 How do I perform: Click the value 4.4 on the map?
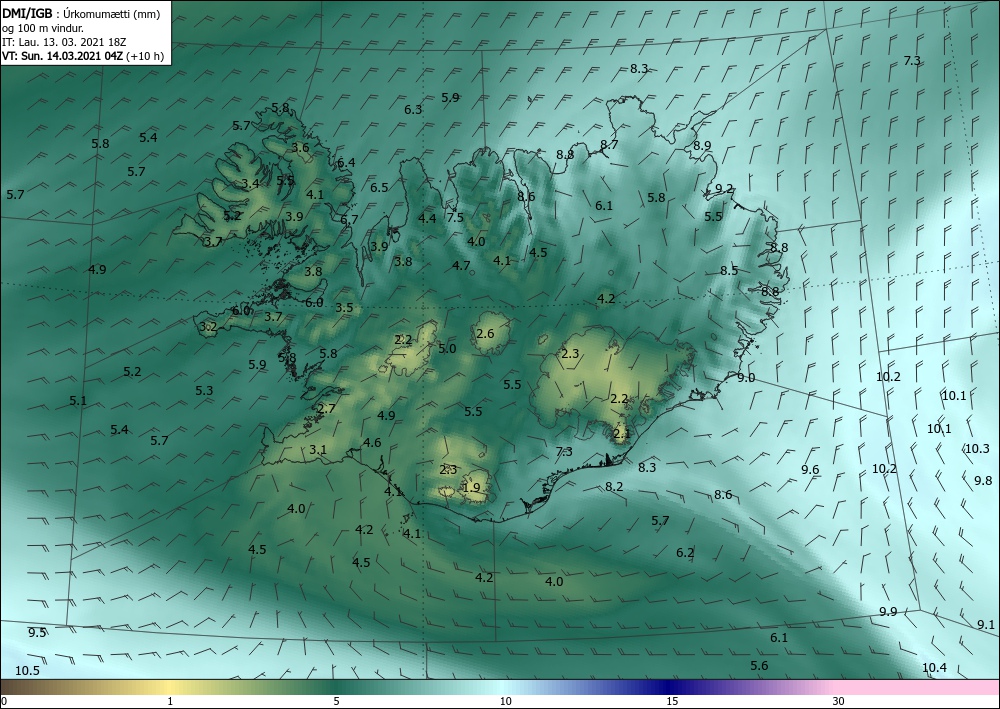pyautogui.click(x=427, y=219)
